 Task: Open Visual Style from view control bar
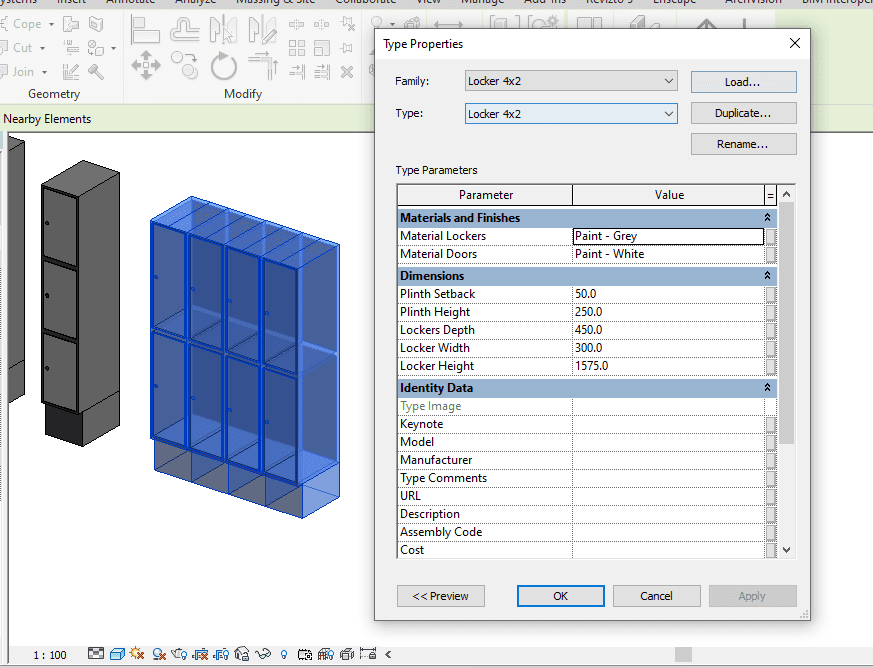click(117, 655)
